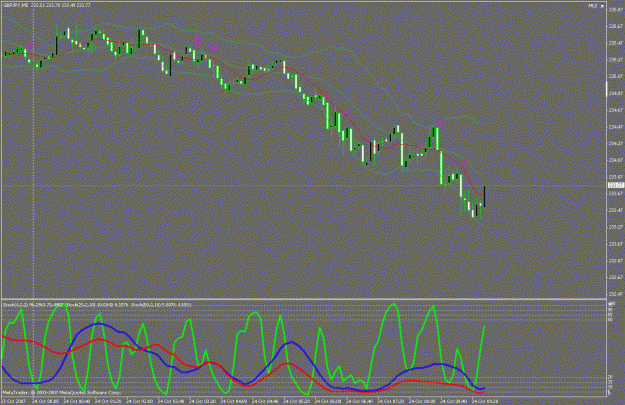Click the 24 Oct 04:00 time axis label
This screenshot has height=405, width=625.
pos(234,401)
